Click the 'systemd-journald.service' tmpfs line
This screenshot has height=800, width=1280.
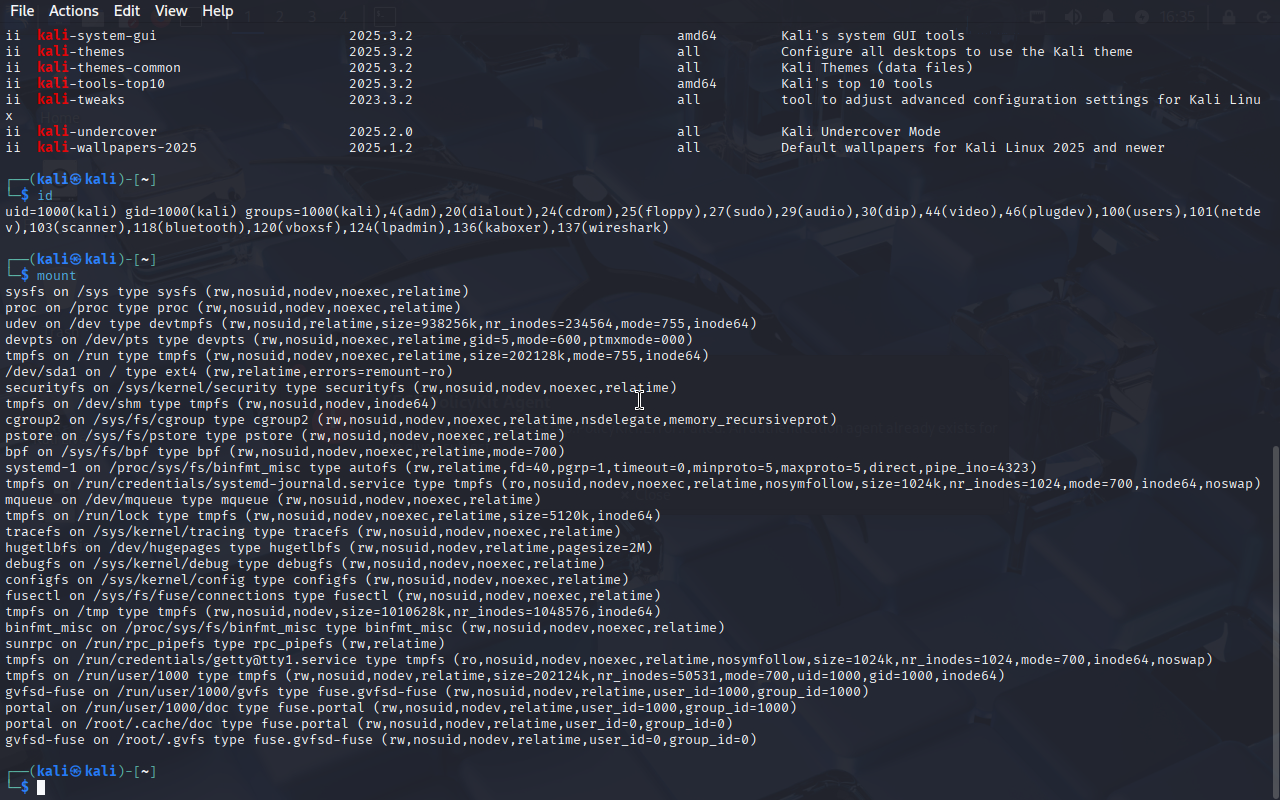pos(633,484)
